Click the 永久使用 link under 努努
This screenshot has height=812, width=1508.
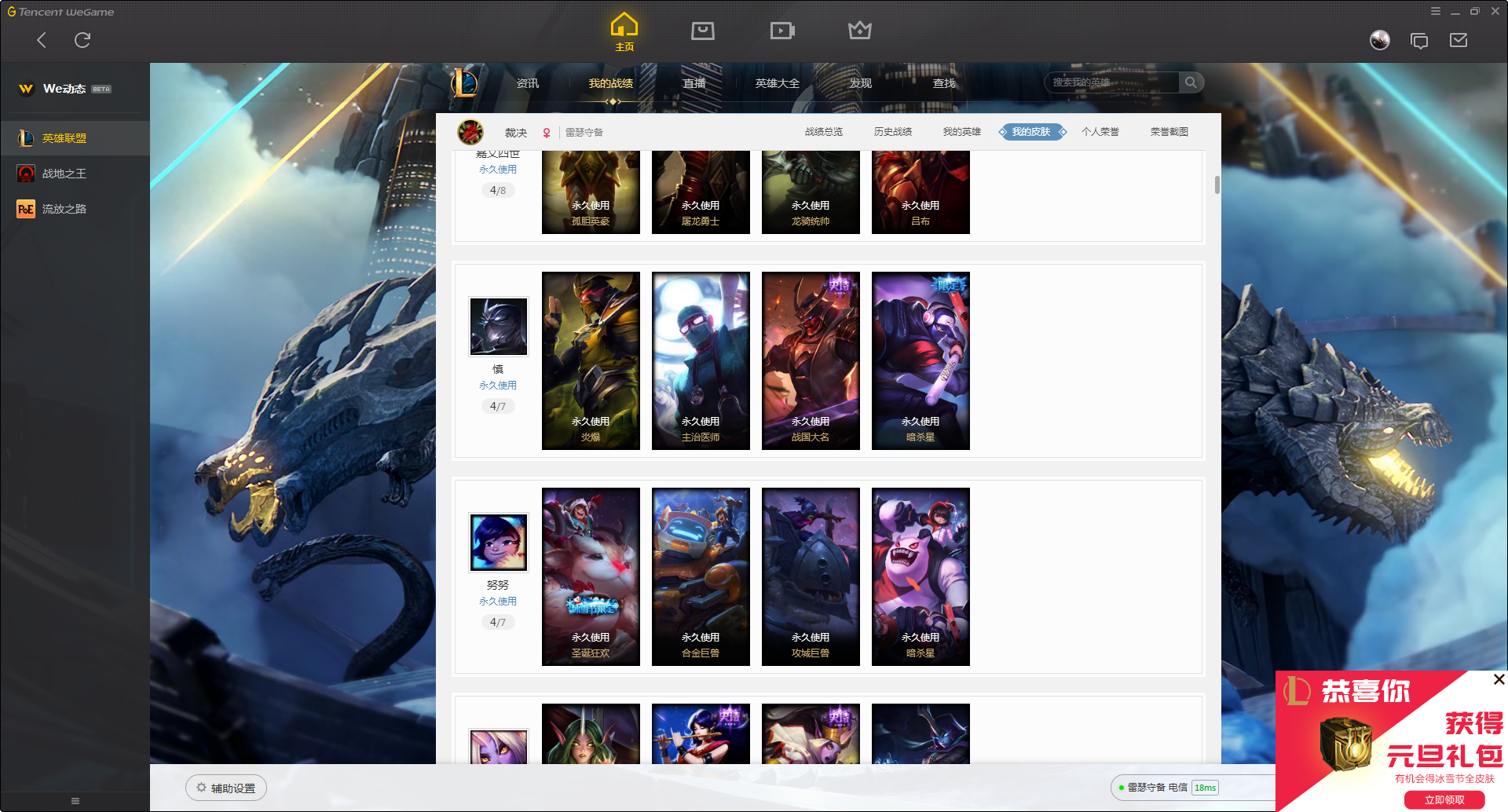[498, 602]
